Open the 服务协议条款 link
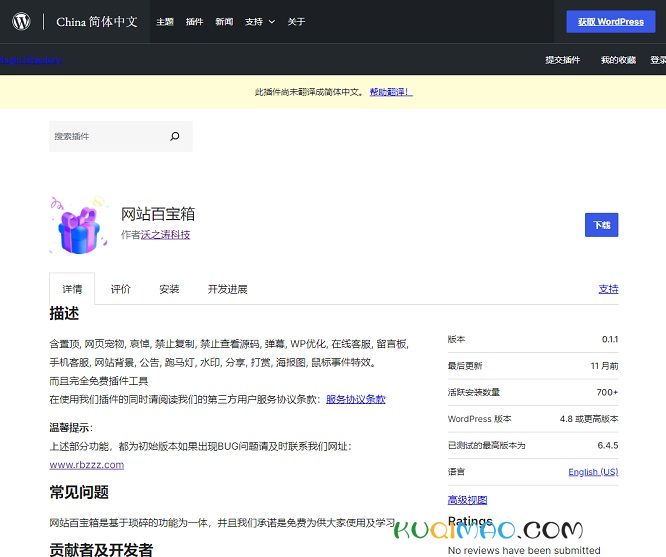 (x=356, y=399)
